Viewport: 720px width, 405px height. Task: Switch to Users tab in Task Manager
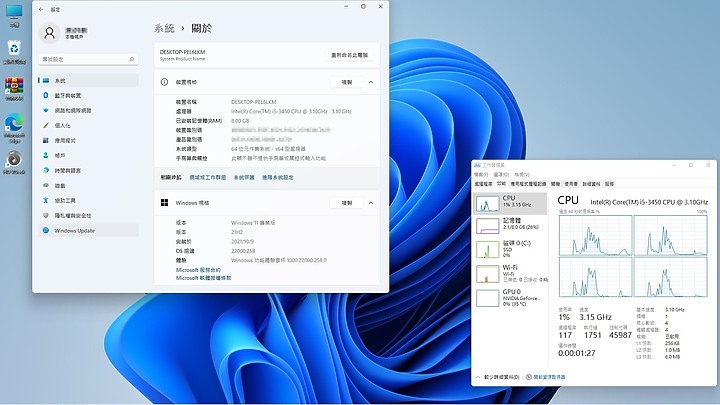click(x=571, y=184)
